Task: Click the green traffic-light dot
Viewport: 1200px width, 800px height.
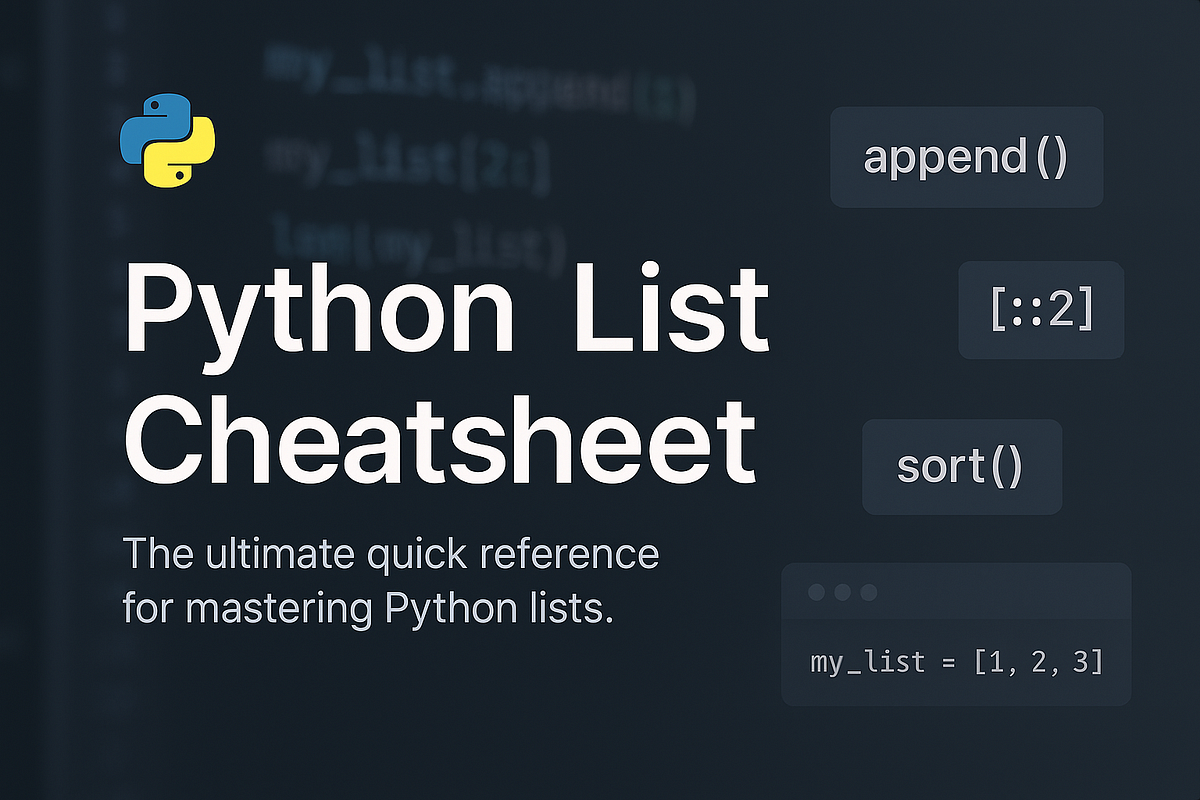Action: [868, 591]
